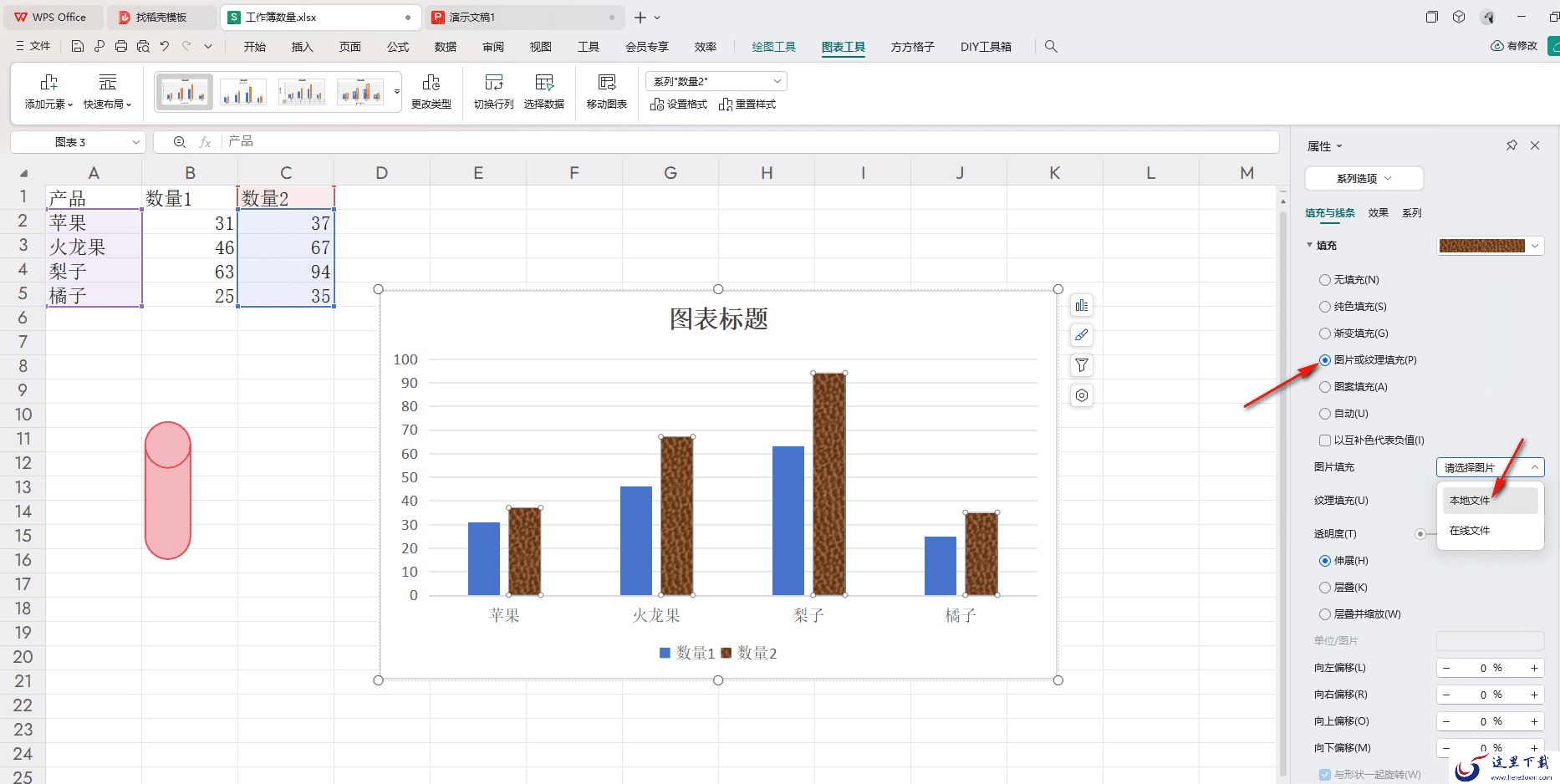Choose Online File (在线文件) option
Viewport: 1560px width, 784px height.
point(1490,531)
